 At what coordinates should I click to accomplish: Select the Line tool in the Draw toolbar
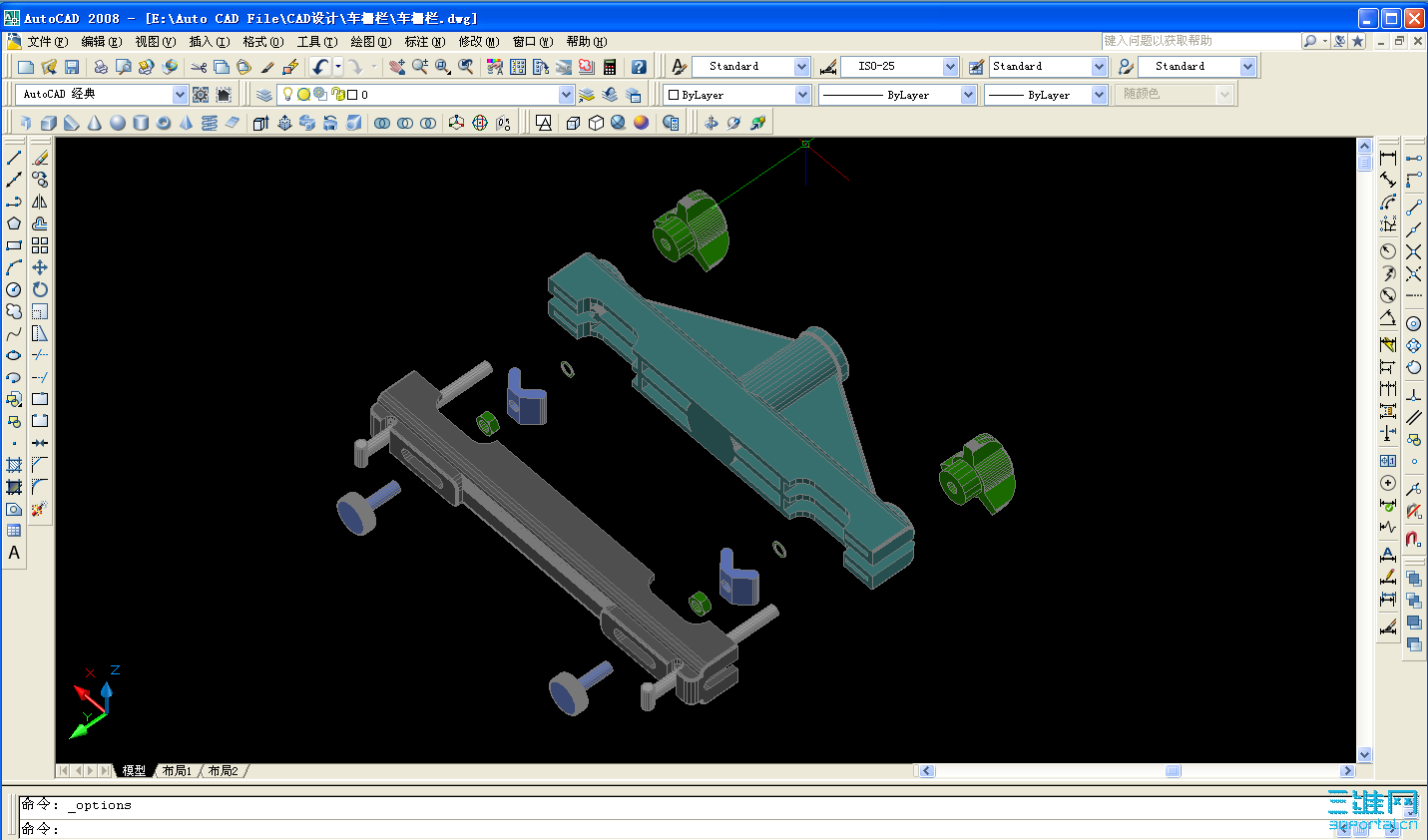(14, 158)
